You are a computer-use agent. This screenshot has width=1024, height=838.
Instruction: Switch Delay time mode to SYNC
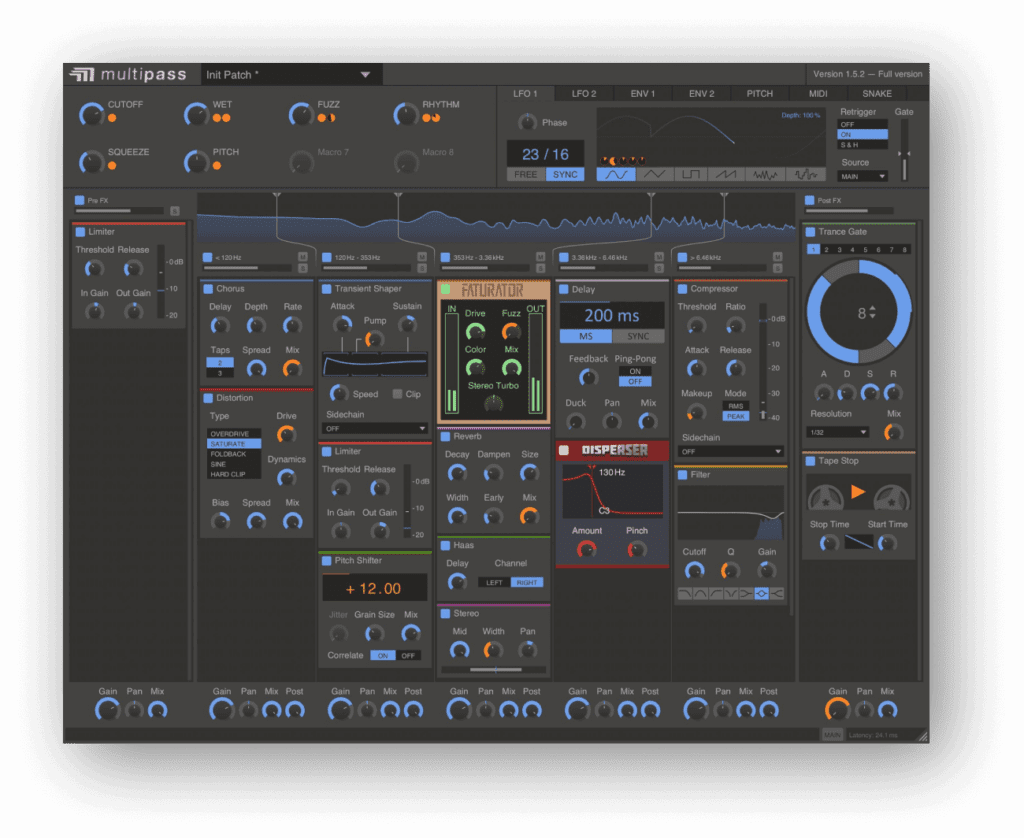638,336
